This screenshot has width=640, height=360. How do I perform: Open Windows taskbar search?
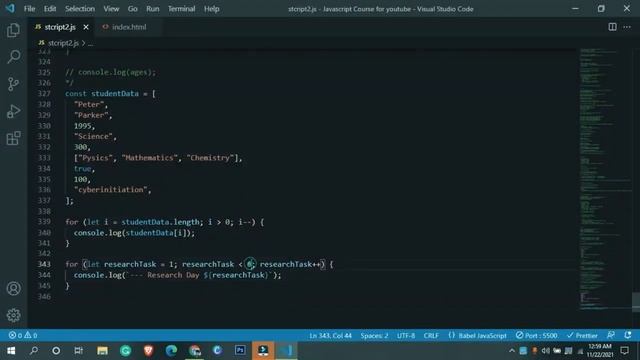34,351
